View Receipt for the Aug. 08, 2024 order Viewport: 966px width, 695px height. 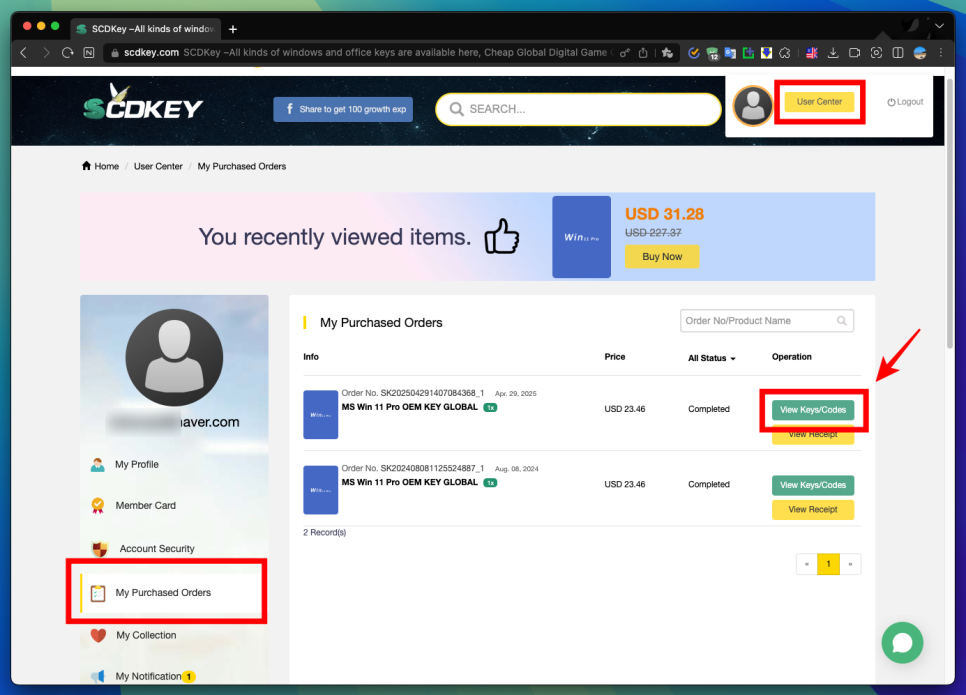pos(813,510)
